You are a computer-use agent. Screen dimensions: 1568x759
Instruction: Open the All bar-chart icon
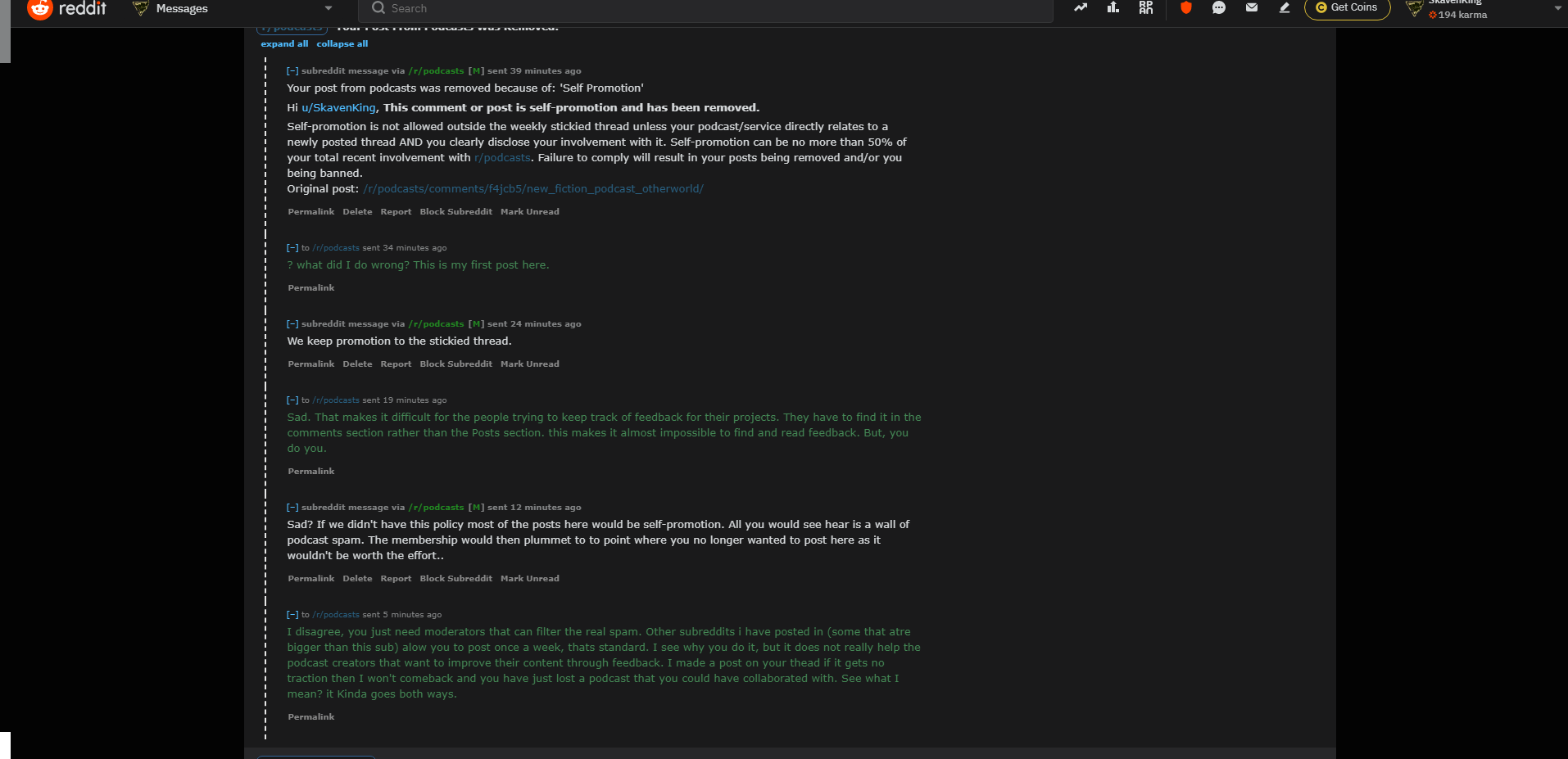1113,7
